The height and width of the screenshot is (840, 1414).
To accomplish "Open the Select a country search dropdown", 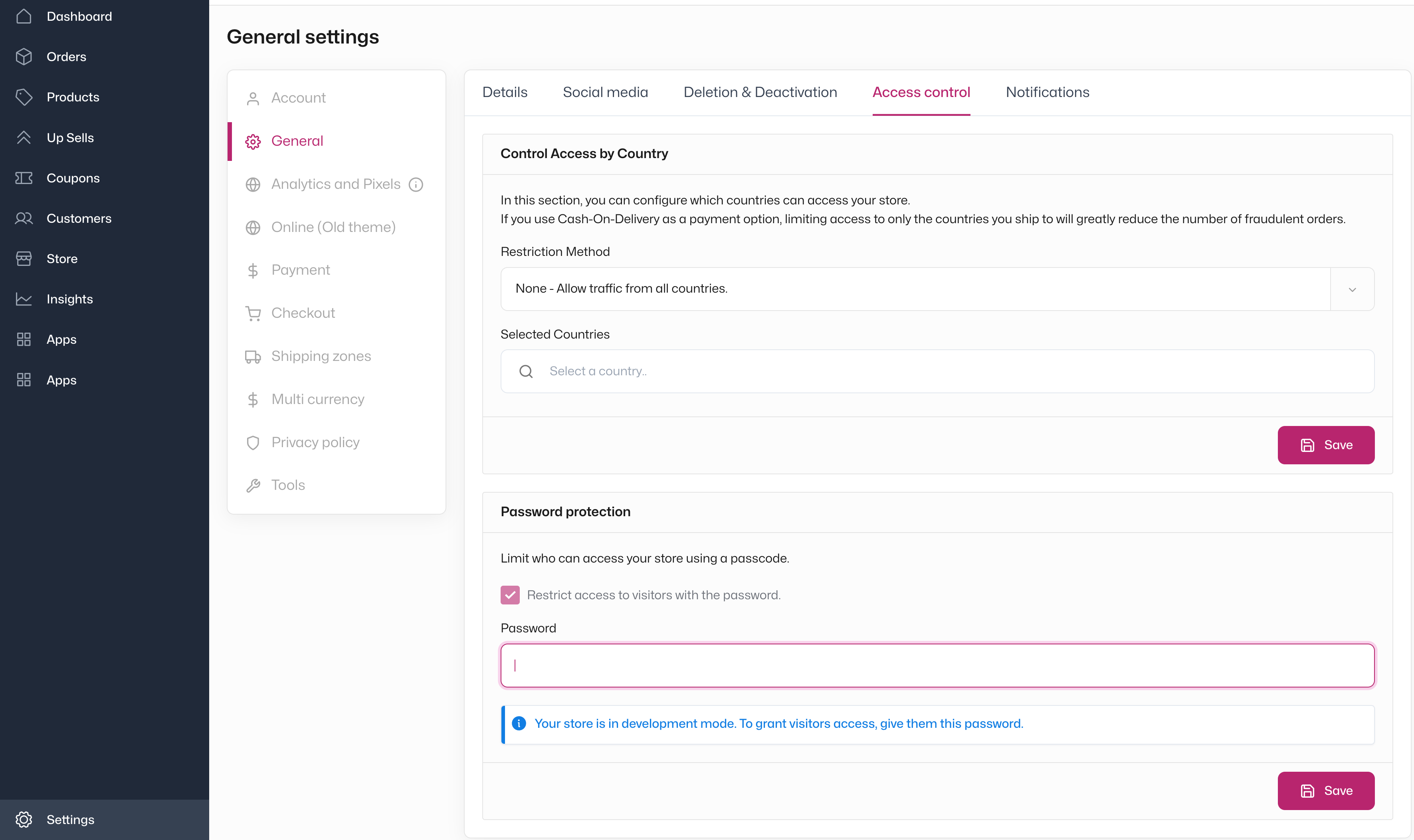I will tap(937, 371).
